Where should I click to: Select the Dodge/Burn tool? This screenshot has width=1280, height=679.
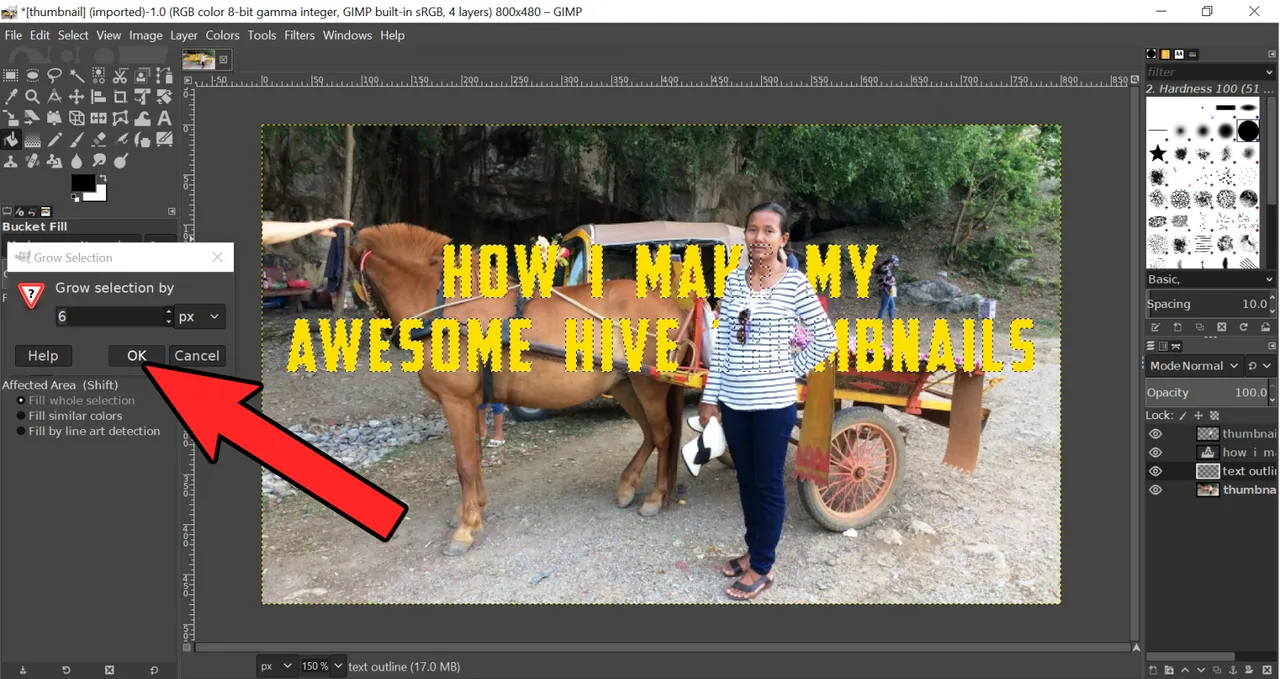click(121, 161)
